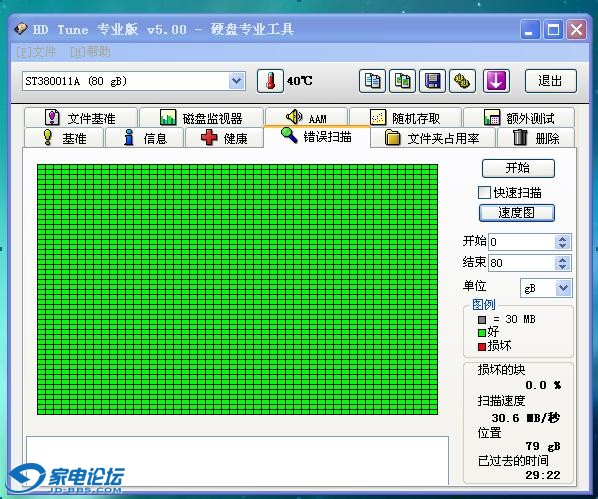598x499 pixels.
Task: Minimize the HD Tune window
Action: [x=530, y=29]
